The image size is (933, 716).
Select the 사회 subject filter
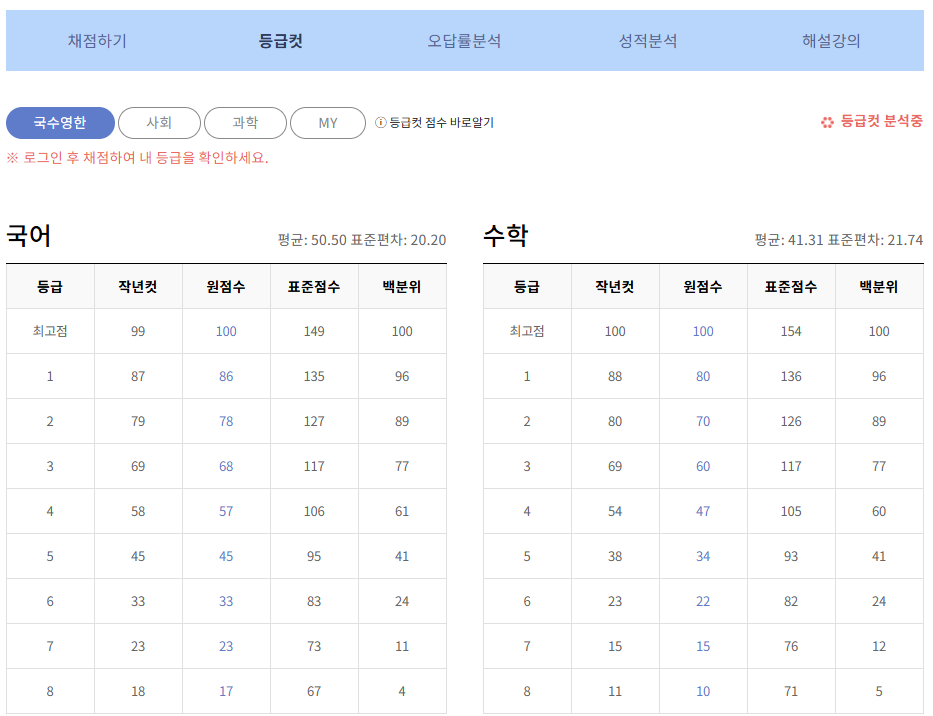tap(159, 123)
